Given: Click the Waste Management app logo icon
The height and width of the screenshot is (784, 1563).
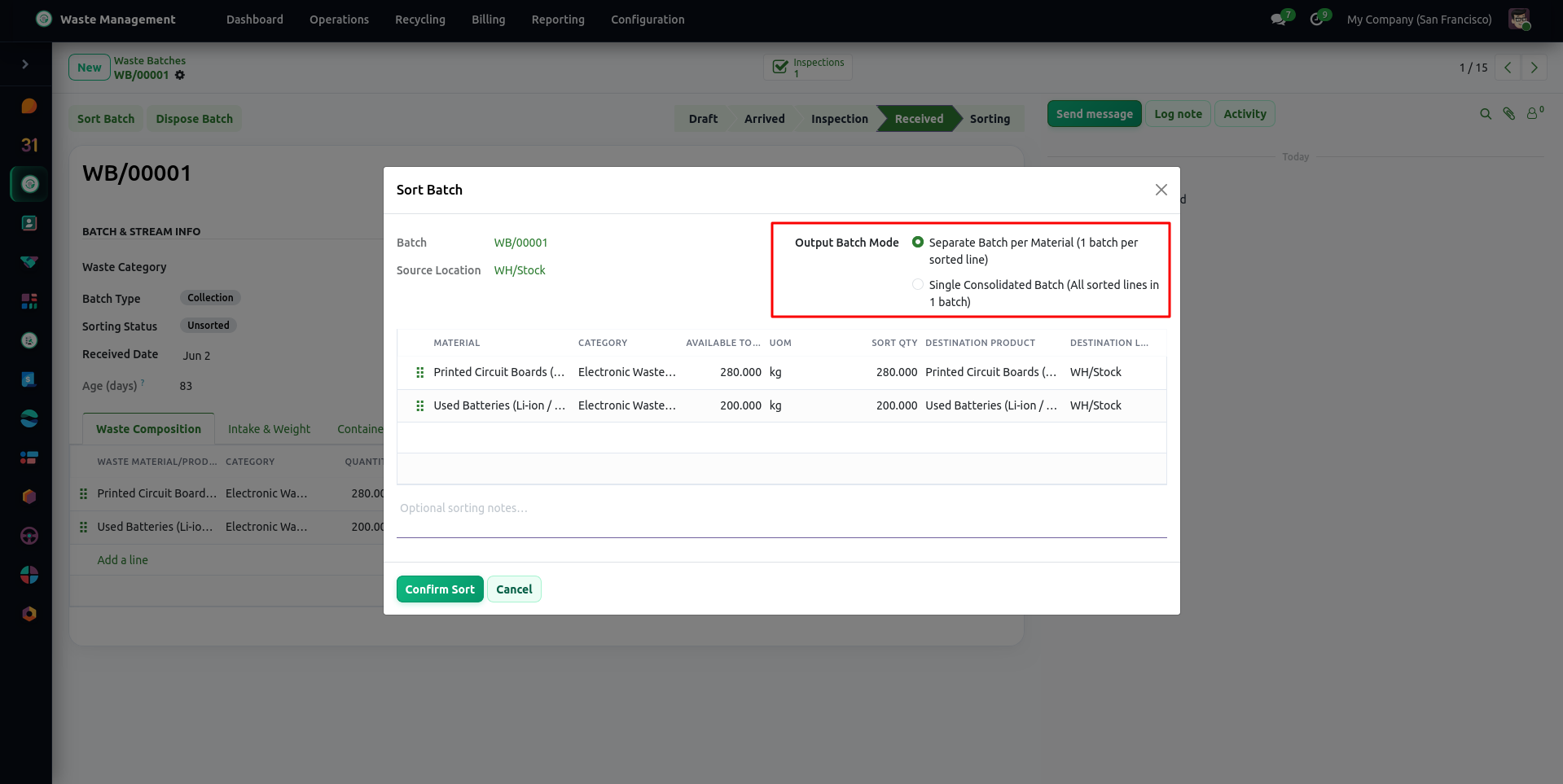Looking at the screenshot, I should (x=44, y=19).
